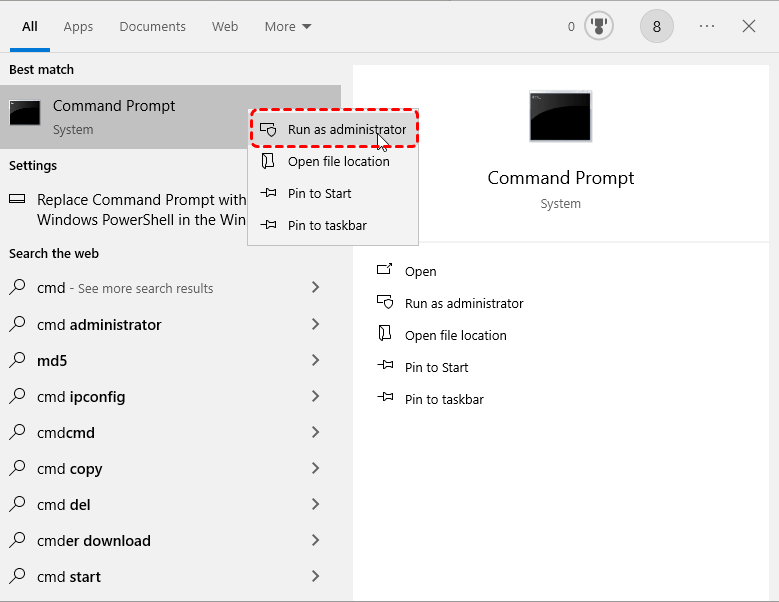779x602 pixels.
Task: Expand the cmd start suggestion chevron
Action: (x=315, y=577)
